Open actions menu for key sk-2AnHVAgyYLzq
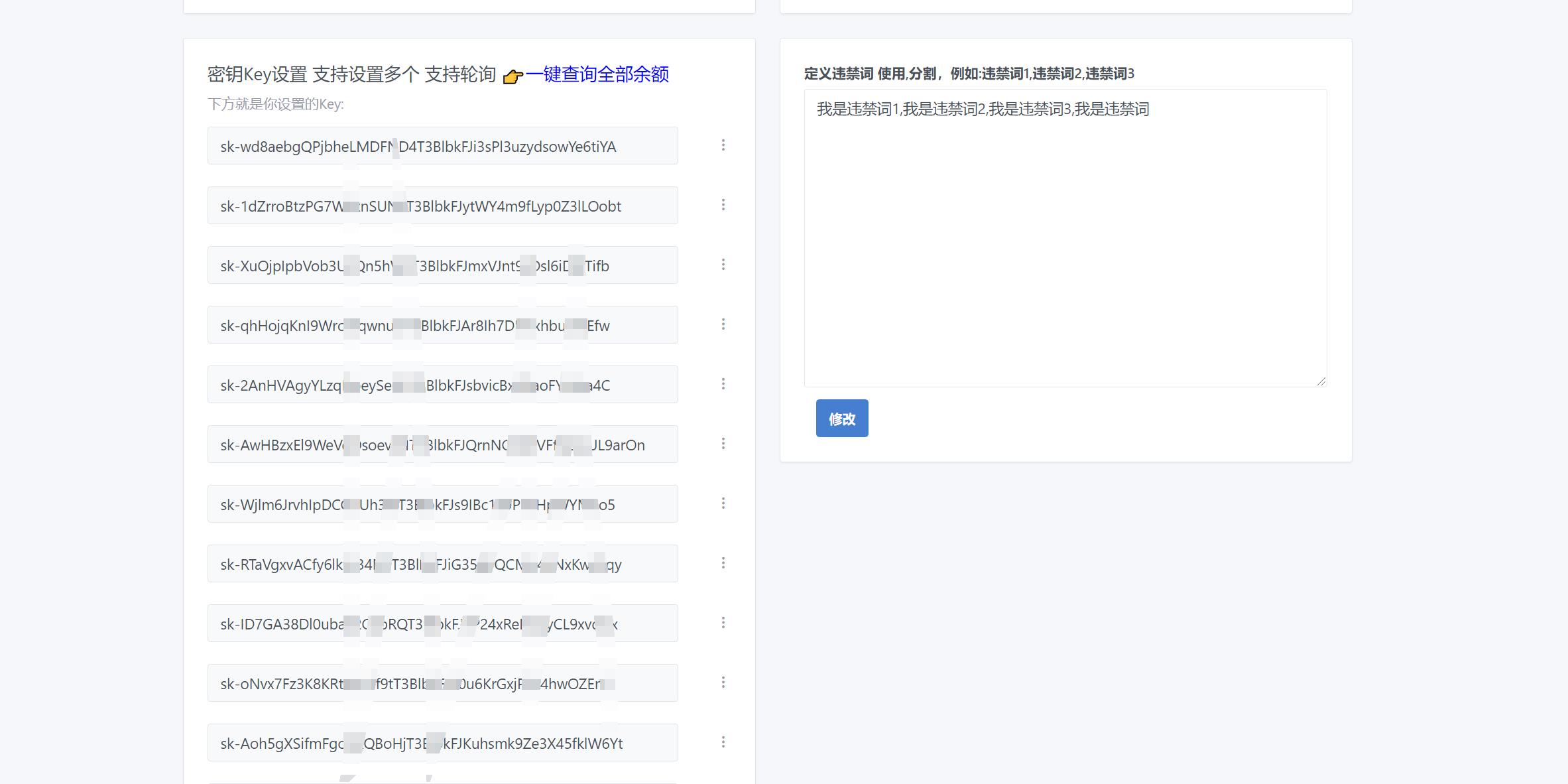Screen dimensions: 1568x784 (724, 384)
